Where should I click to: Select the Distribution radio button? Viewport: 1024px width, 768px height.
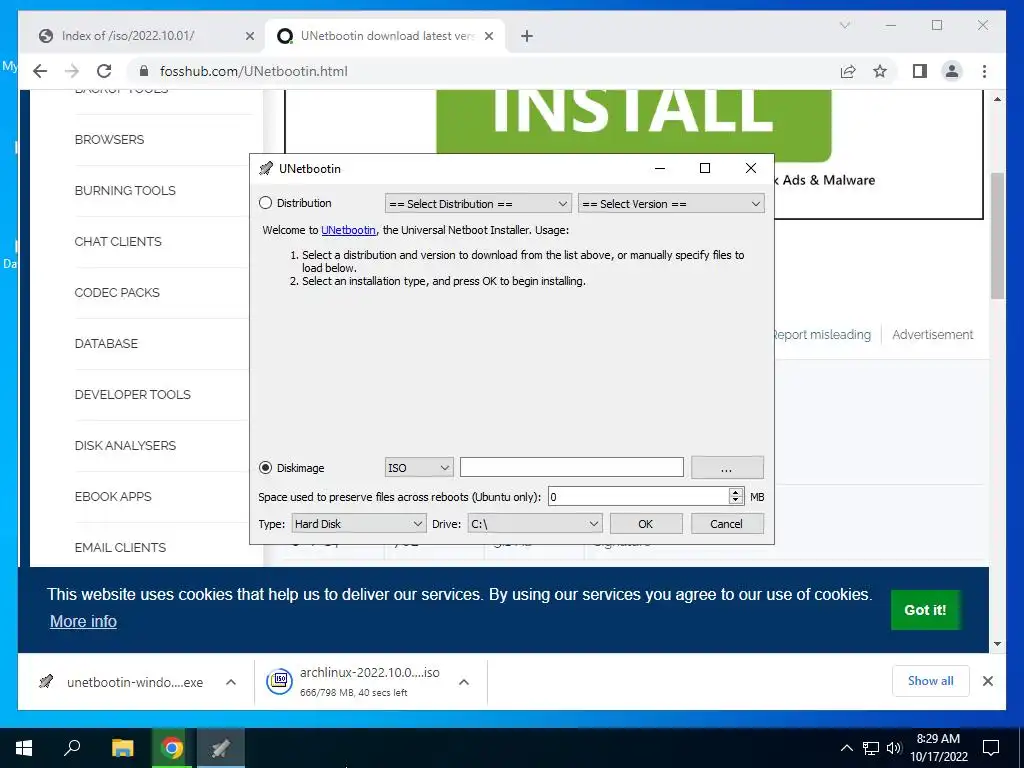click(x=265, y=203)
